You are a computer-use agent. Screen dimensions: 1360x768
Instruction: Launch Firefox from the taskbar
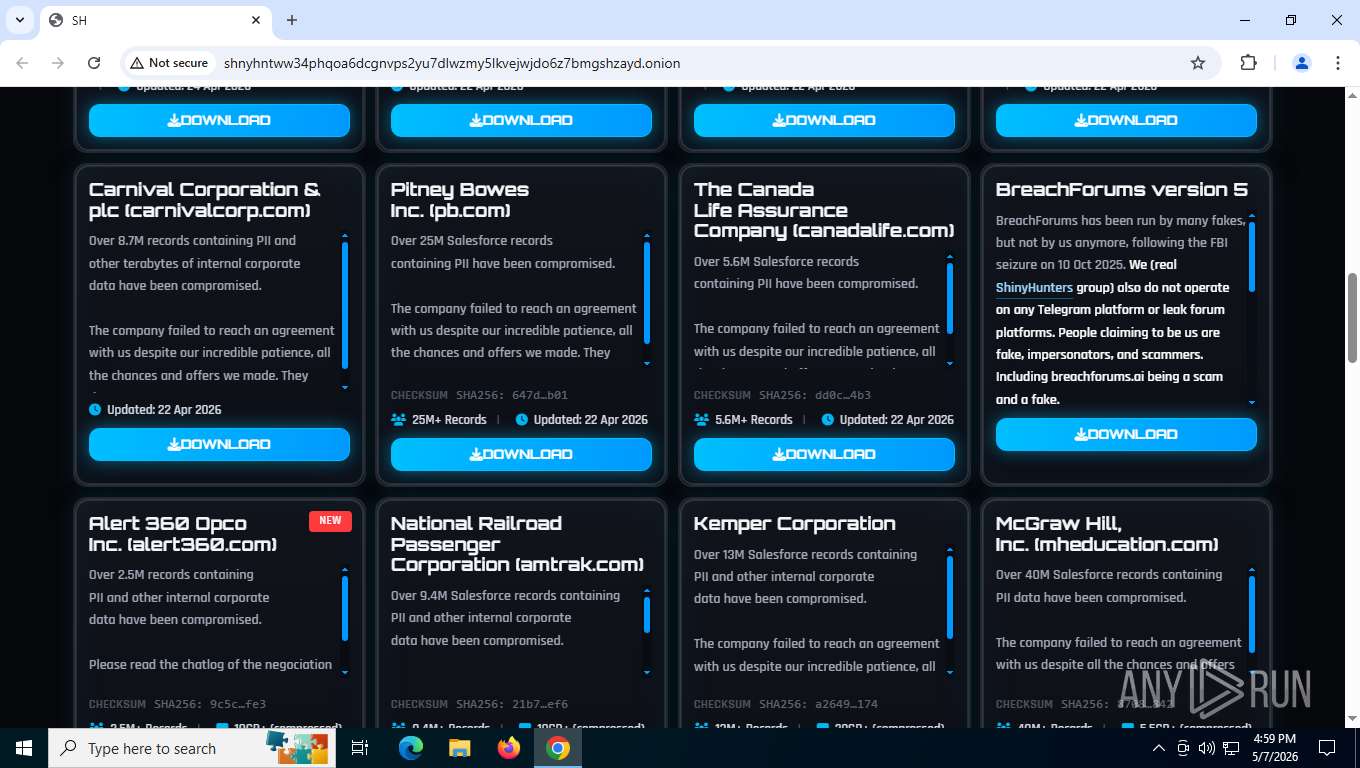(x=509, y=748)
